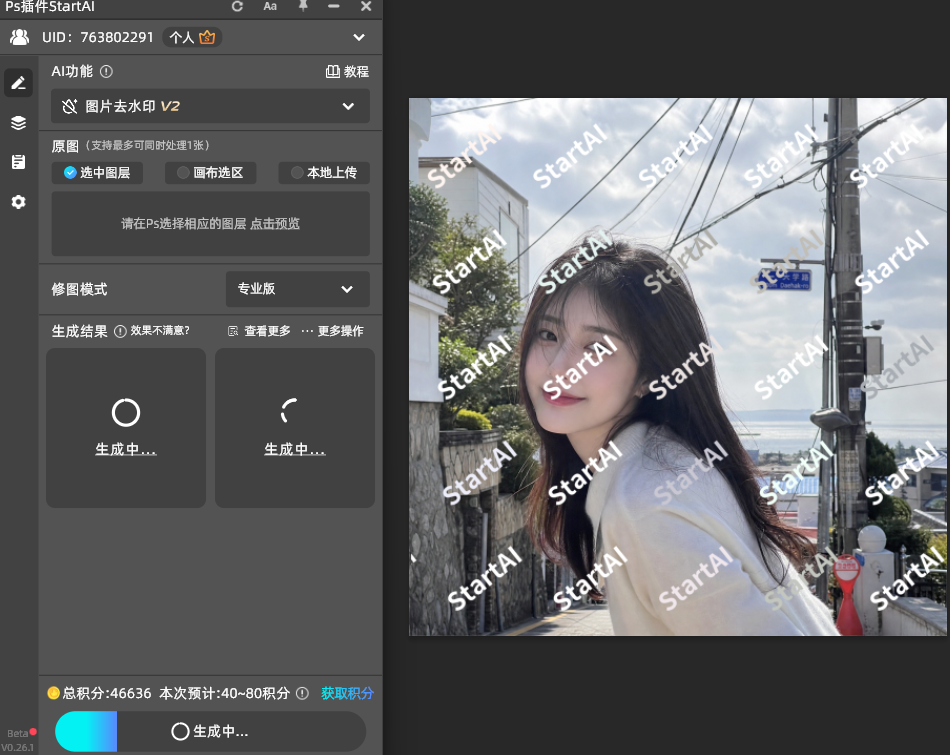Viewport: 950px width, 755px height.
Task: Close the StartAI plugin panel
Action: coord(366,6)
